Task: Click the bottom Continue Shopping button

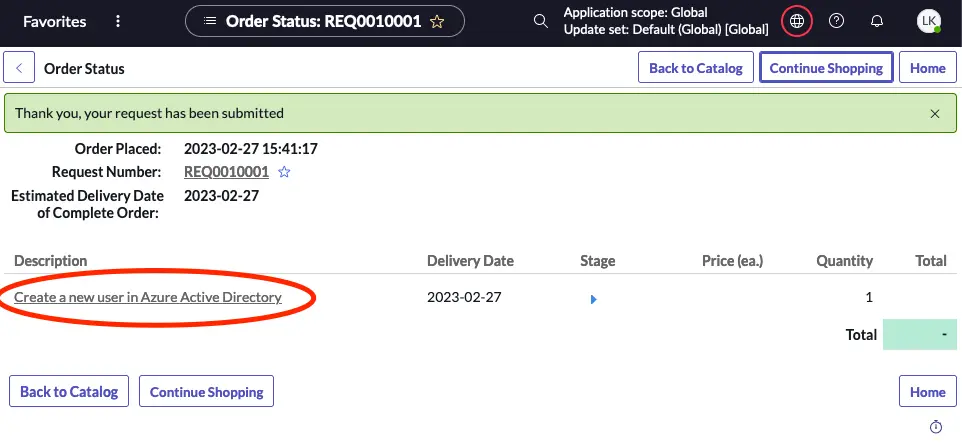Action: pos(206,391)
